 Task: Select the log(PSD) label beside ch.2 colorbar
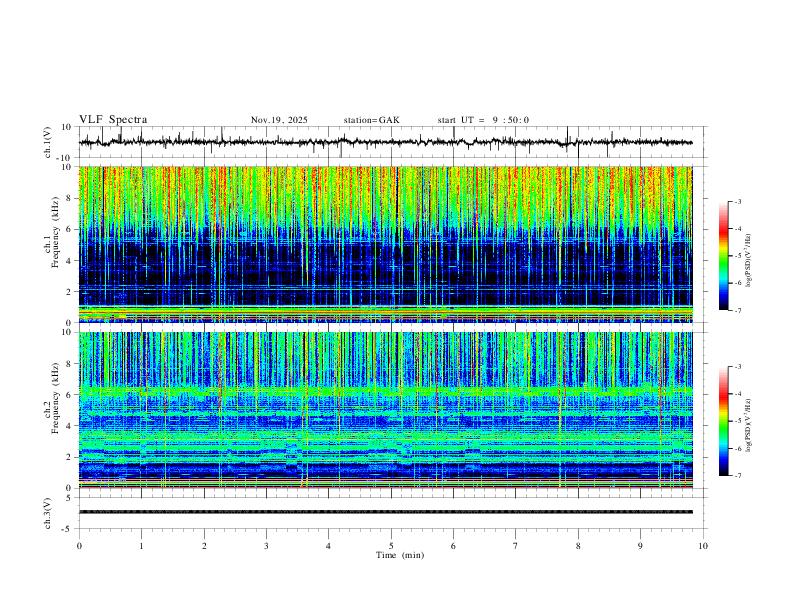pyautogui.click(x=749, y=425)
